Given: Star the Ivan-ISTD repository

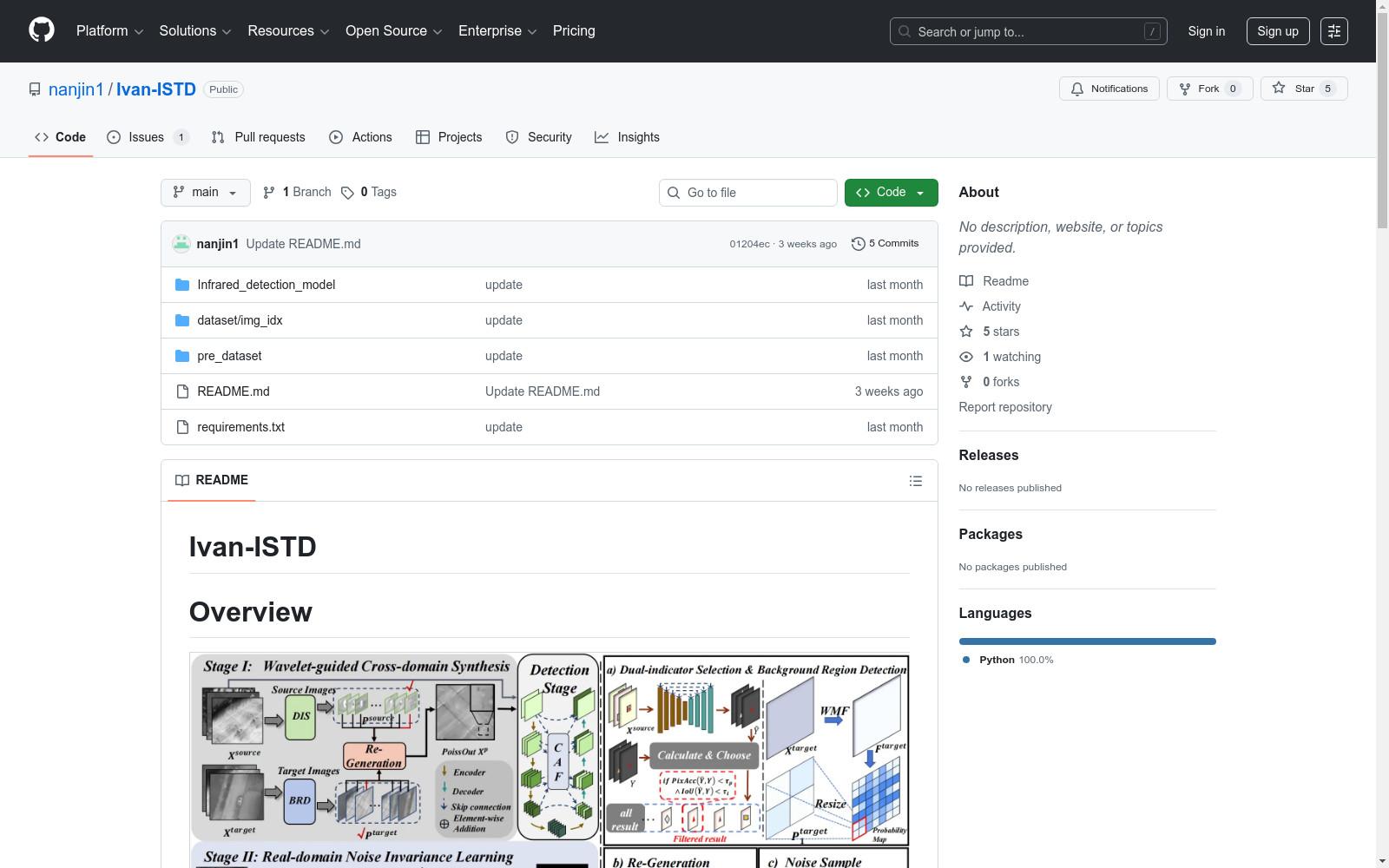Looking at the screenshot, I should click(x=1304, y=89).
